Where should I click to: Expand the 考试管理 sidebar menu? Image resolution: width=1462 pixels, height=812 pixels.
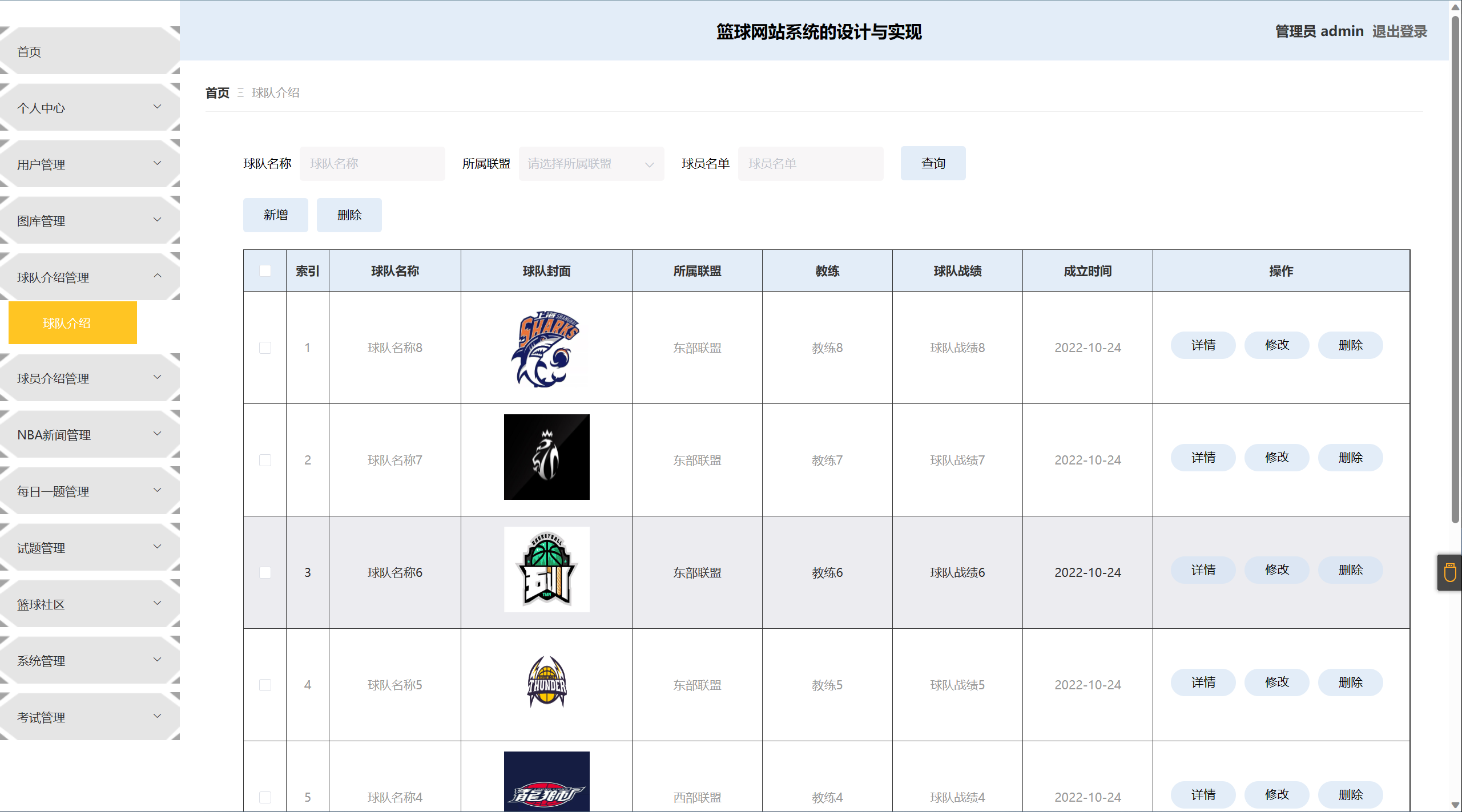pos(90,717)
